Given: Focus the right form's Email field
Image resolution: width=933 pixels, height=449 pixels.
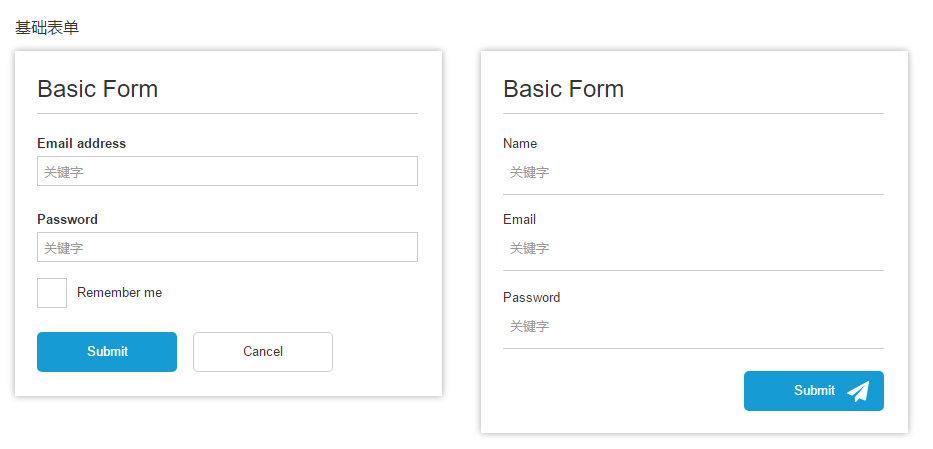Looking at the screenshot, I should click(693, 248).
